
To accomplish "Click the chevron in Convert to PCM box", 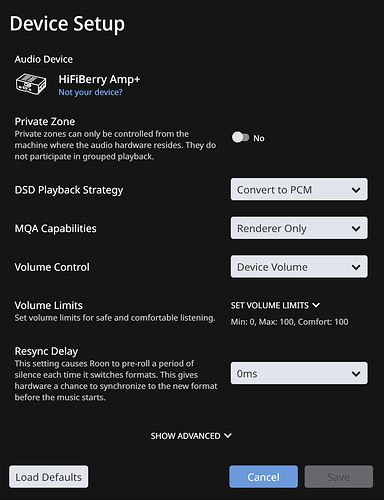I will click(x=356, y=190).
